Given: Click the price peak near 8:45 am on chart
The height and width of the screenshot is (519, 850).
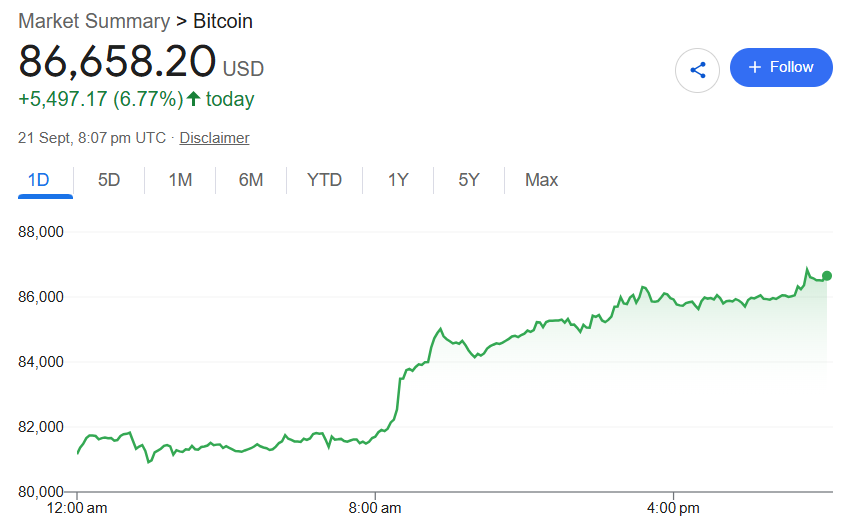Looking at the screenshot, I should (x=441, y=329).
